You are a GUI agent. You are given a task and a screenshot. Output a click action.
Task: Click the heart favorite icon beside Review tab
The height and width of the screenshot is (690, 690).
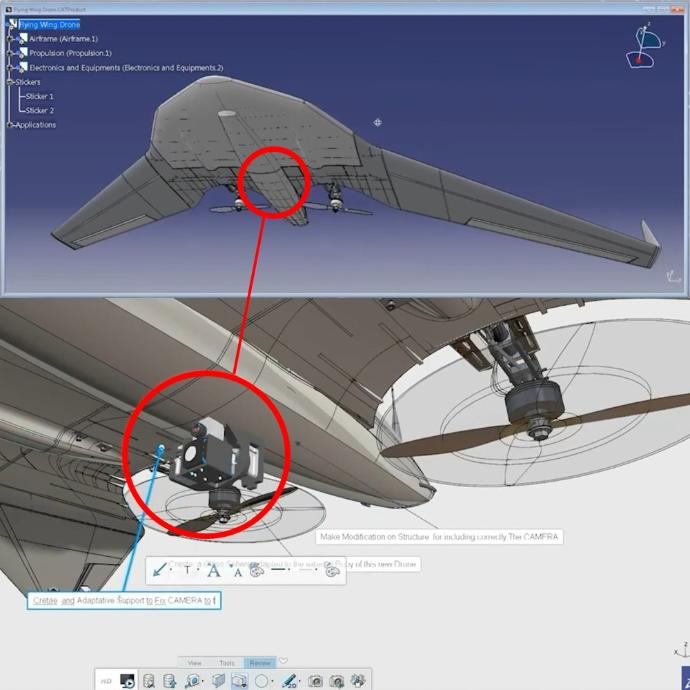(x=283, y=661)
